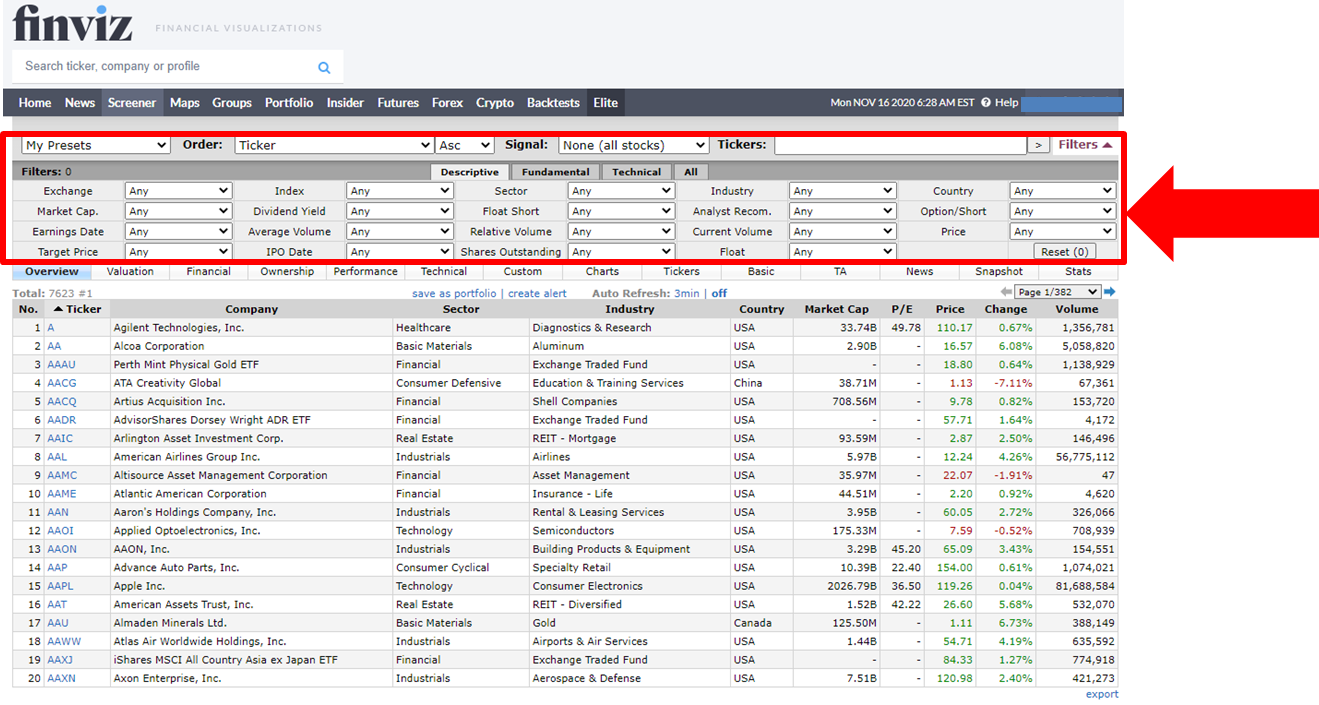Open the Float Short filter dropdown
The height and width of the screenshot is (705, 1319).
click(621, 211)
